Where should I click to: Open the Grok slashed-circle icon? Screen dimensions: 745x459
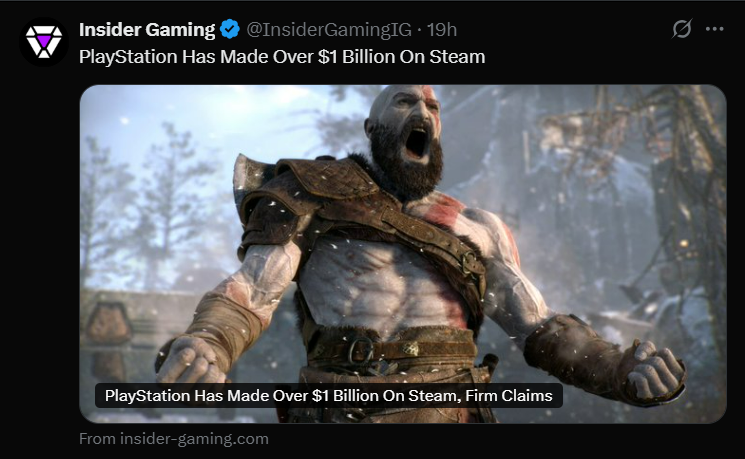681,29
